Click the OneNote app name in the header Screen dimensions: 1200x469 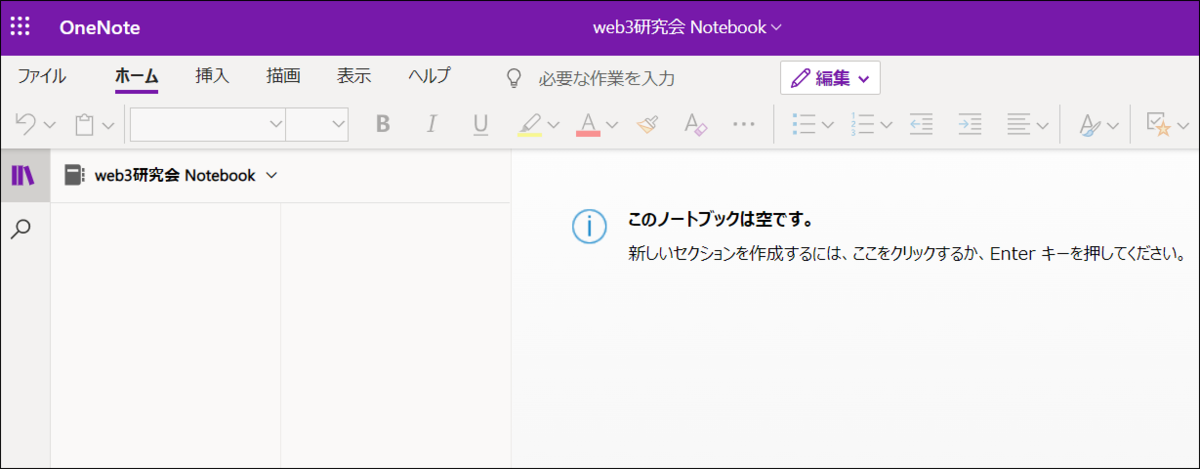click(100, 27)
